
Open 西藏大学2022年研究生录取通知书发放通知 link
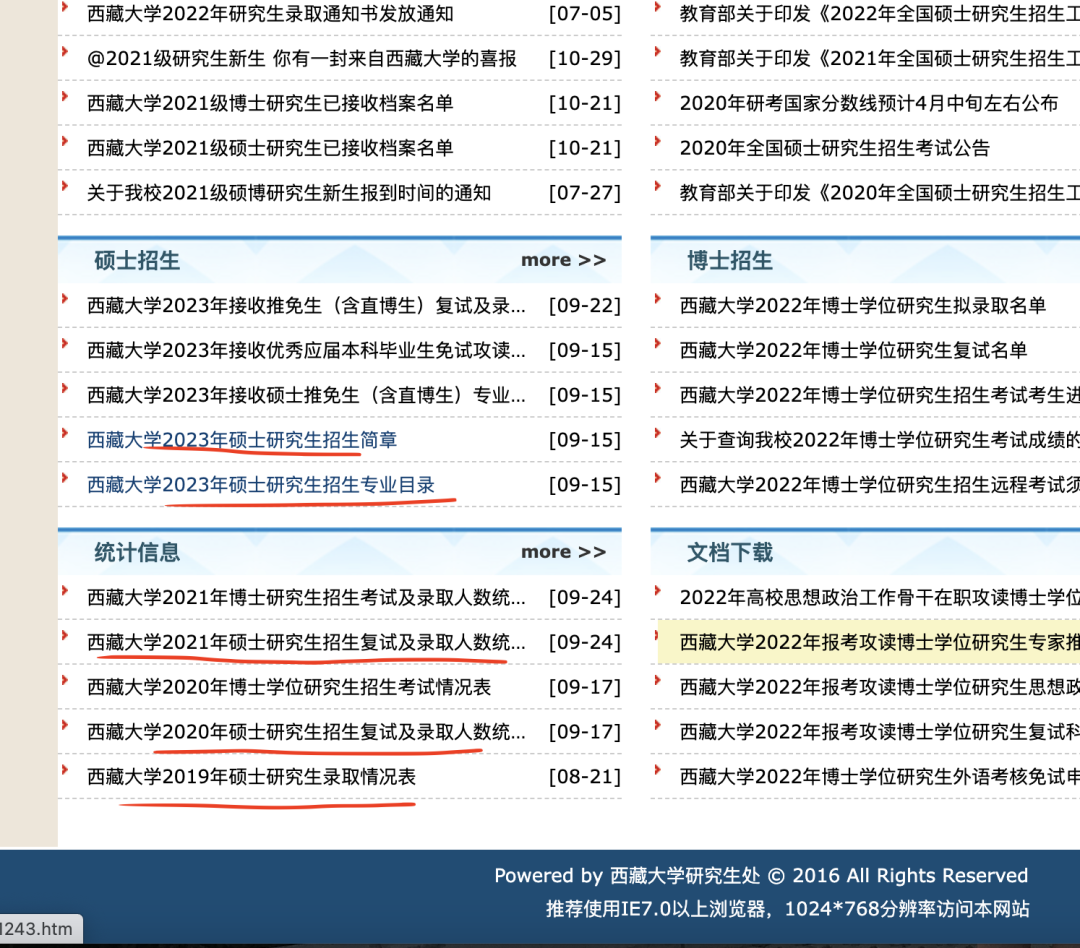[270, 14]
